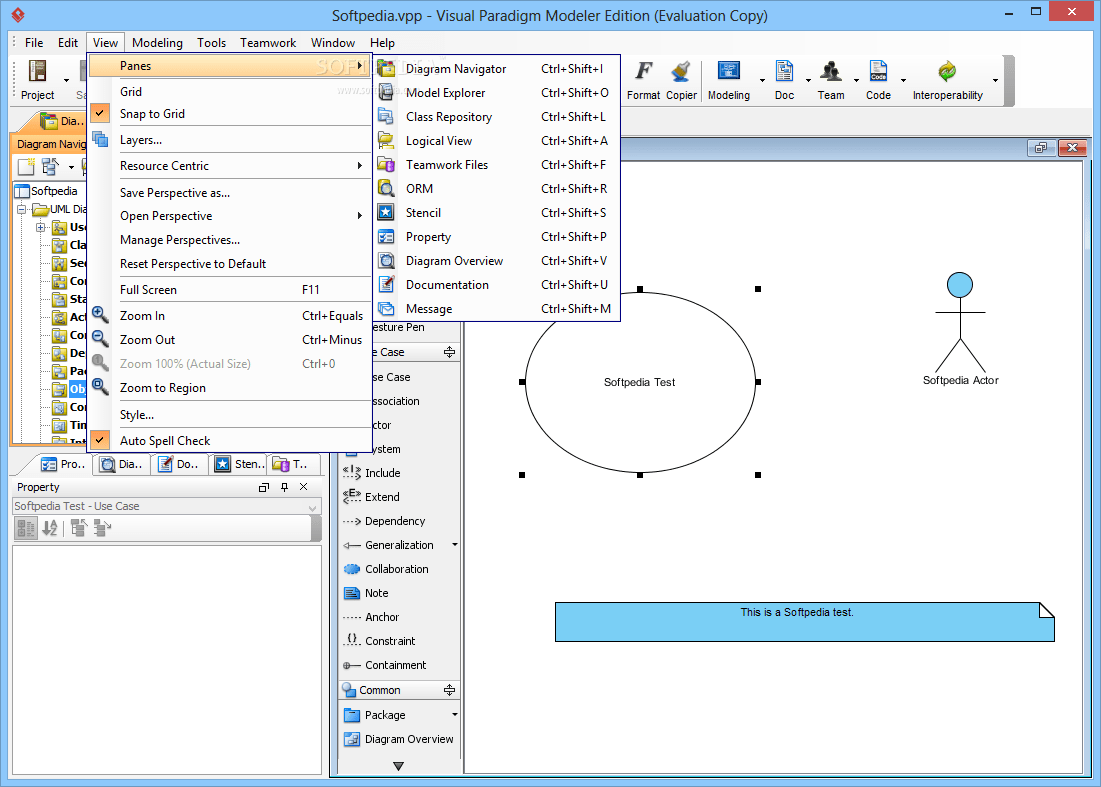Click the Class Repository icon in submenu

385,117
